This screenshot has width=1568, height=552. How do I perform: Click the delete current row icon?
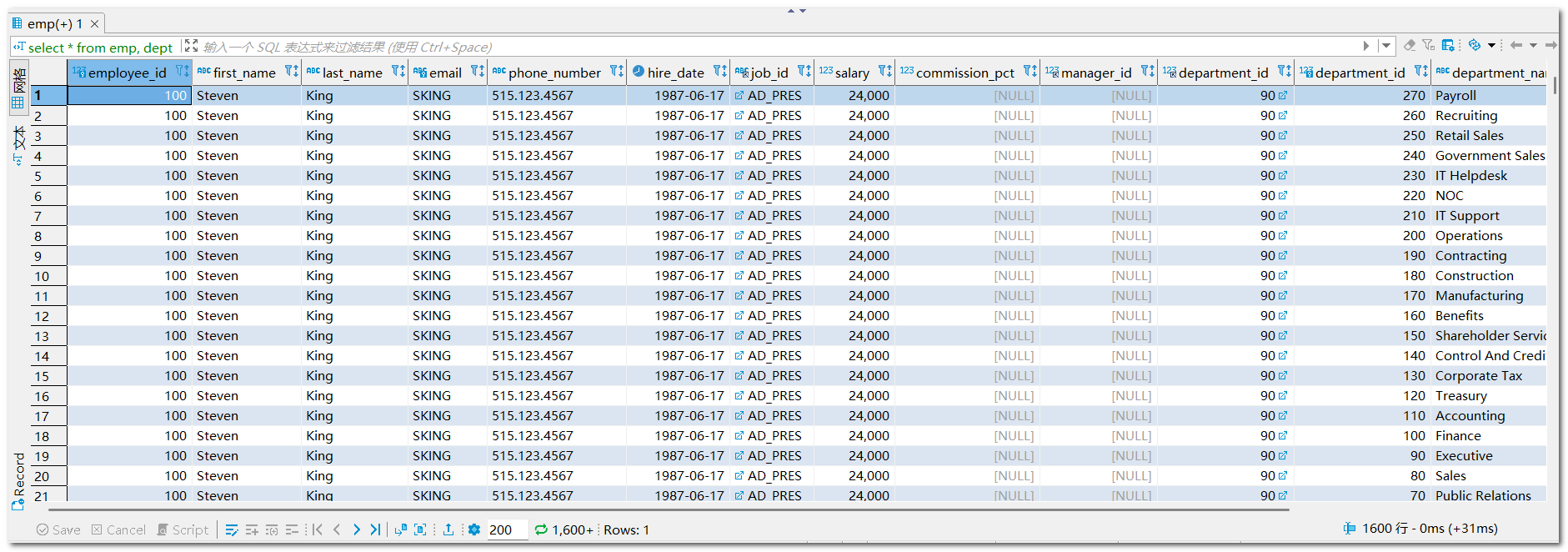292,529
